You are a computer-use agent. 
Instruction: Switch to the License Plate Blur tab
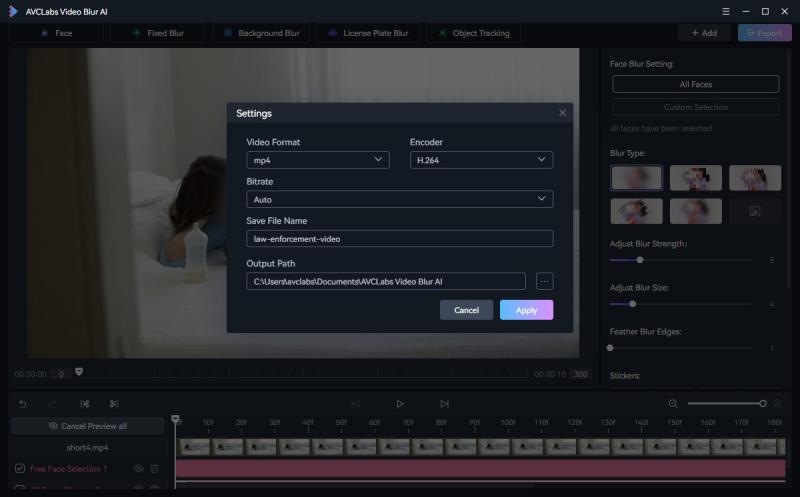(368, 33)
